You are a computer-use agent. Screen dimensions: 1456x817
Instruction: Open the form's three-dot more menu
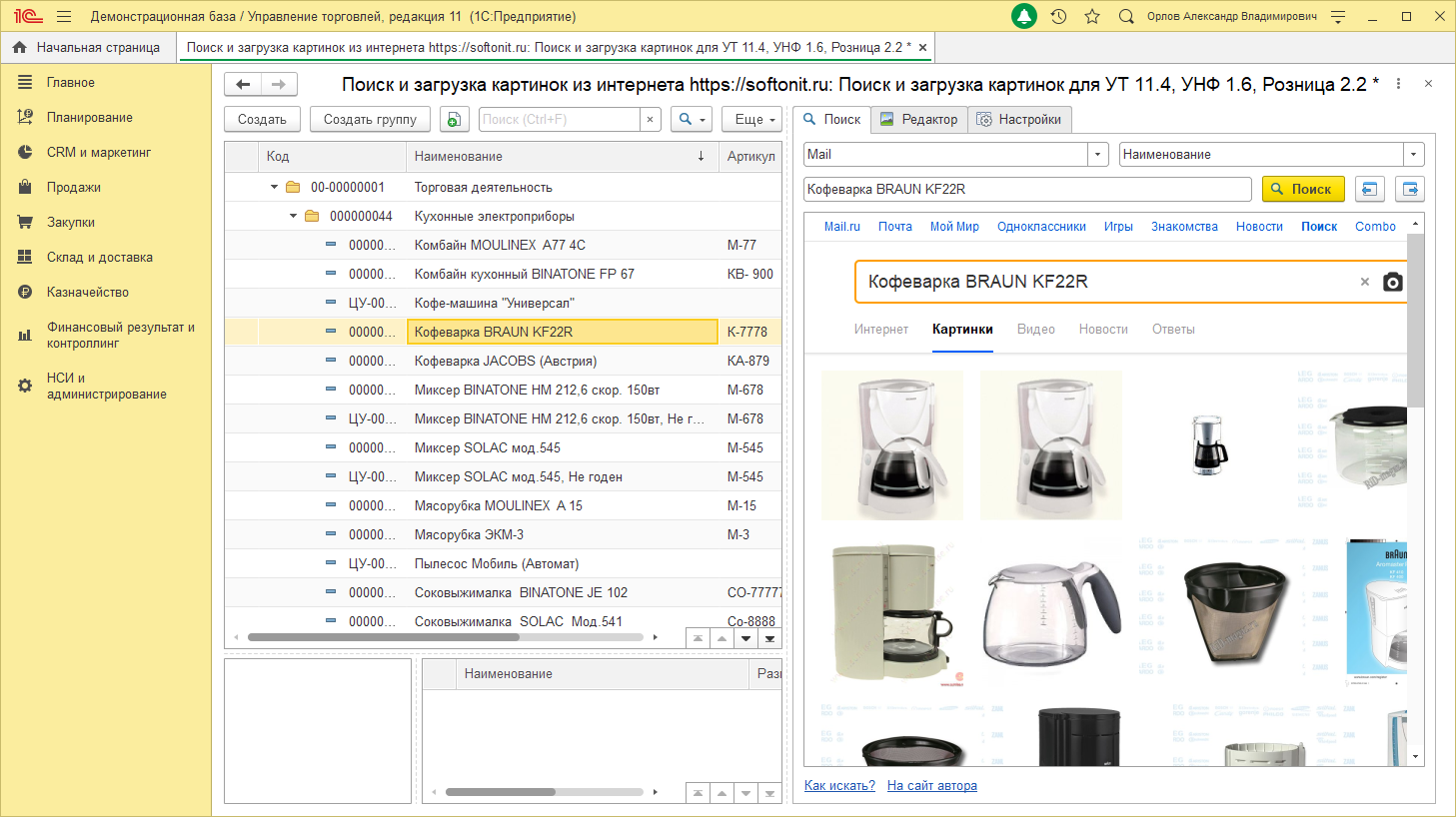[x=1398, y=84]
